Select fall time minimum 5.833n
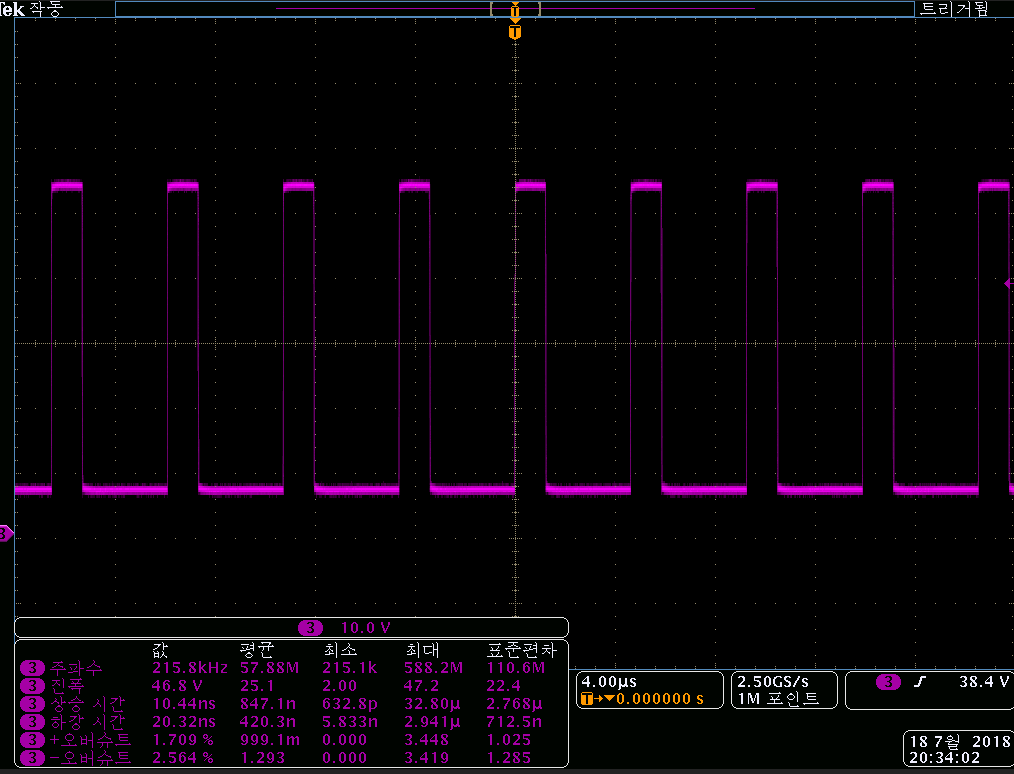The height and width of the screenshot is (774, 1014). 350,722
